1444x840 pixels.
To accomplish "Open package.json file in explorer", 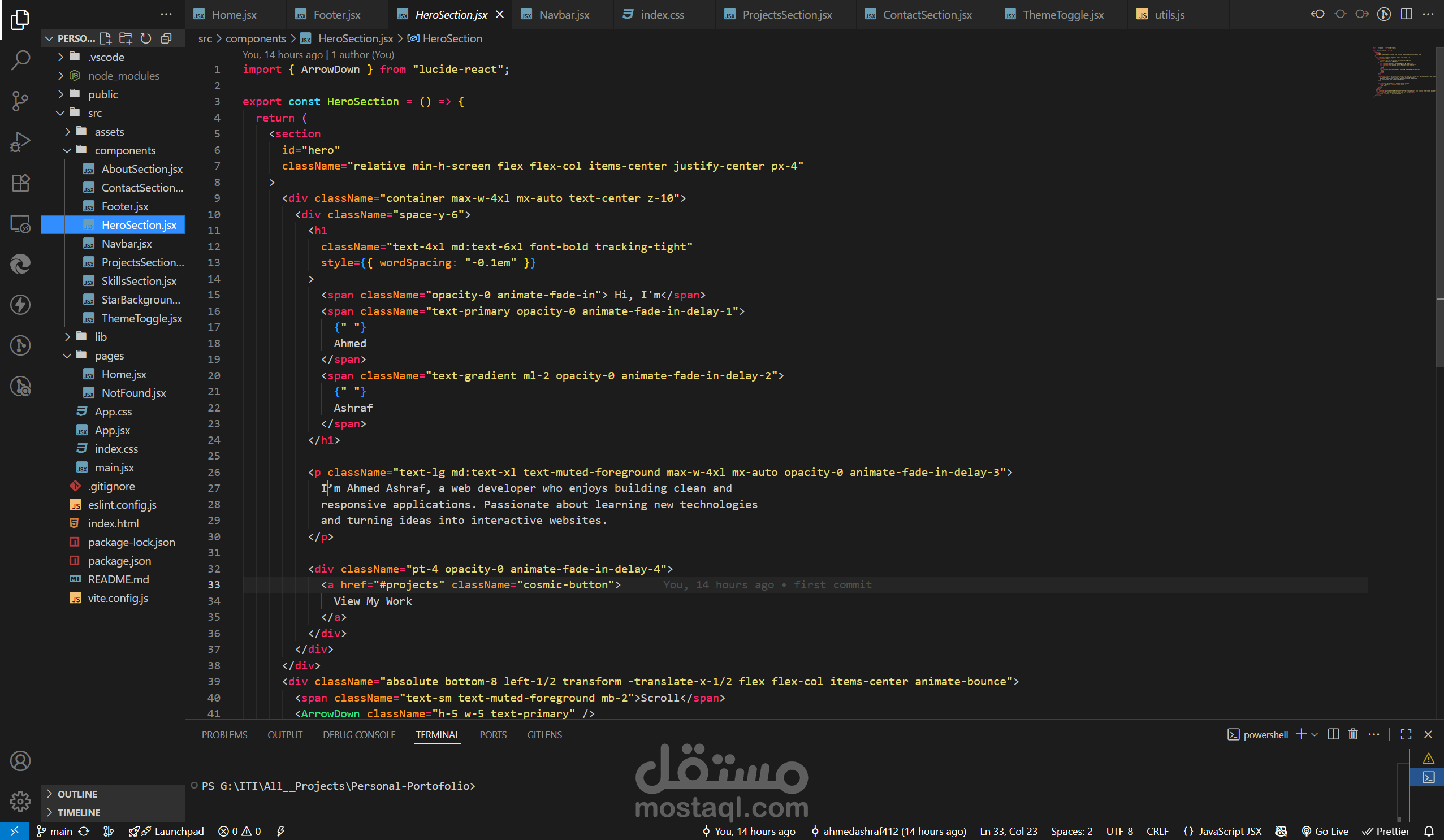I will 113,560.
